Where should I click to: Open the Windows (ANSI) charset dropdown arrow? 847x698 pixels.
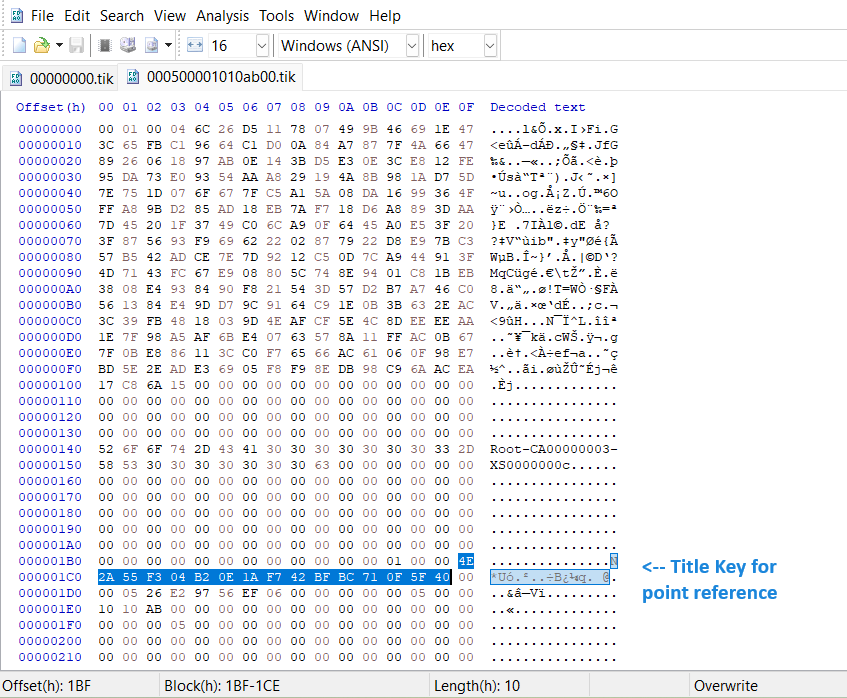click(412, 46)
